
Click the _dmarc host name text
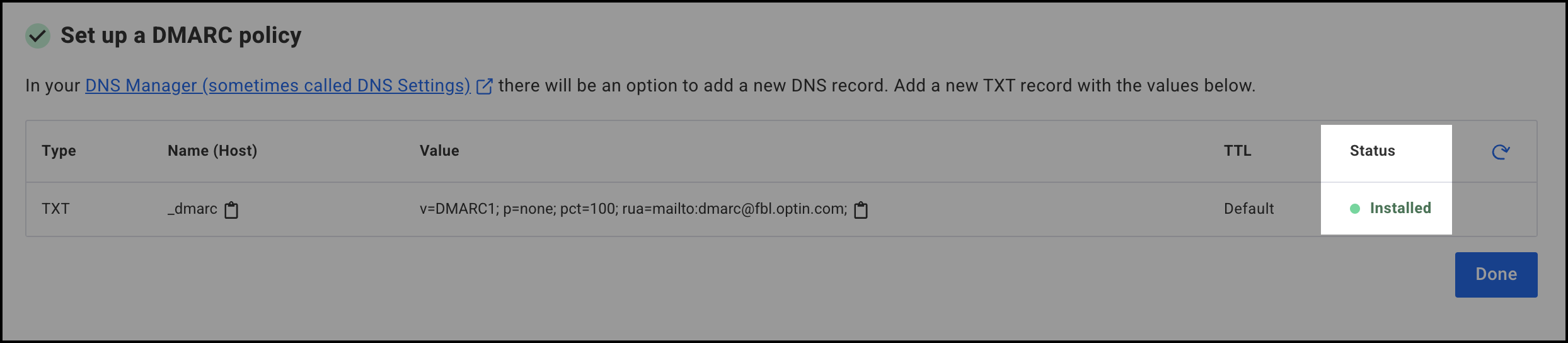click(192, 209)
